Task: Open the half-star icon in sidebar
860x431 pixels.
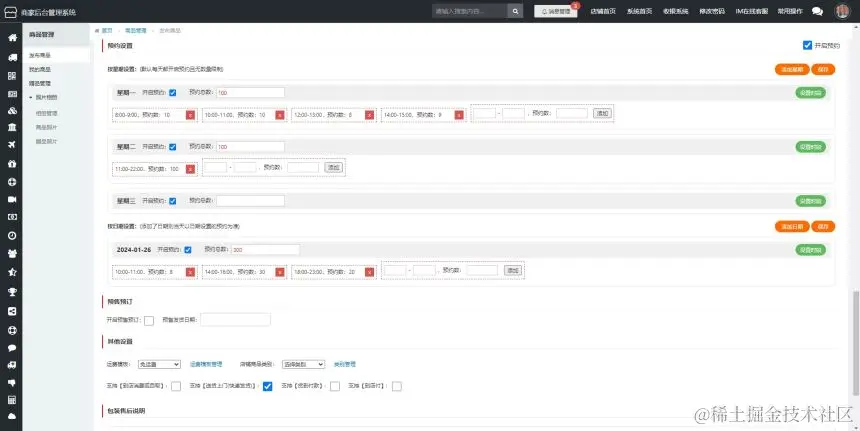Action: pyautogui.click(x=12, y=272)
